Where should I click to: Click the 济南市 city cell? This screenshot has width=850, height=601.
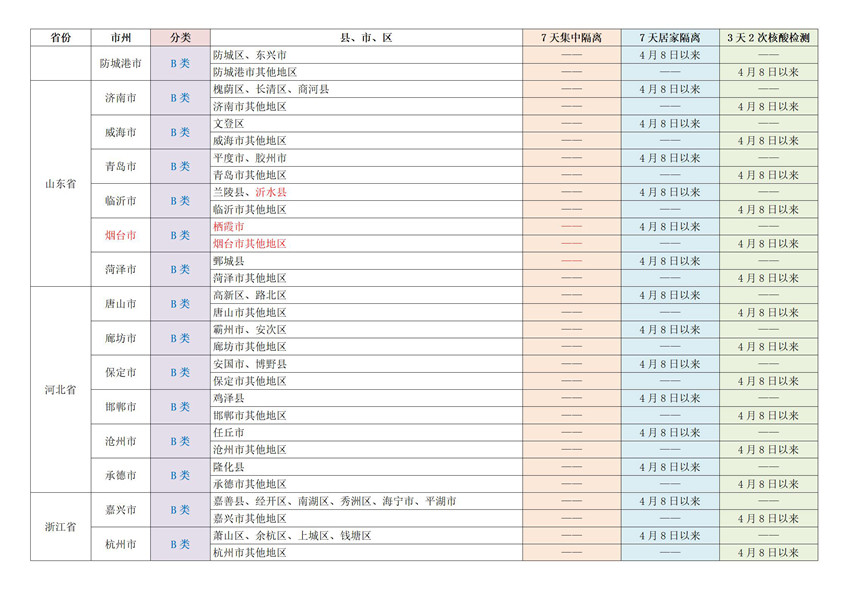(x=120, y=98)
